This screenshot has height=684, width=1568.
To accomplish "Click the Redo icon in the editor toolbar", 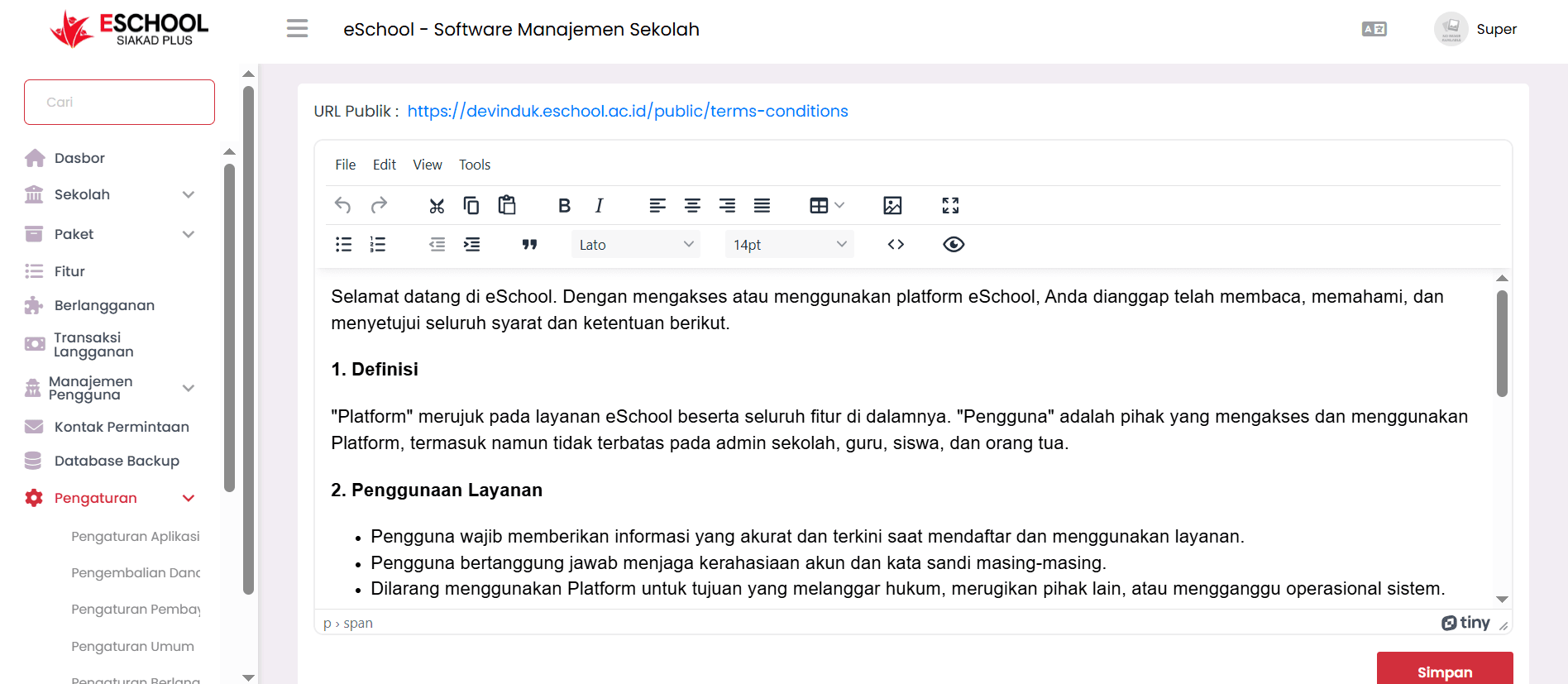I will pyautogui.click(x=379, y=205).
